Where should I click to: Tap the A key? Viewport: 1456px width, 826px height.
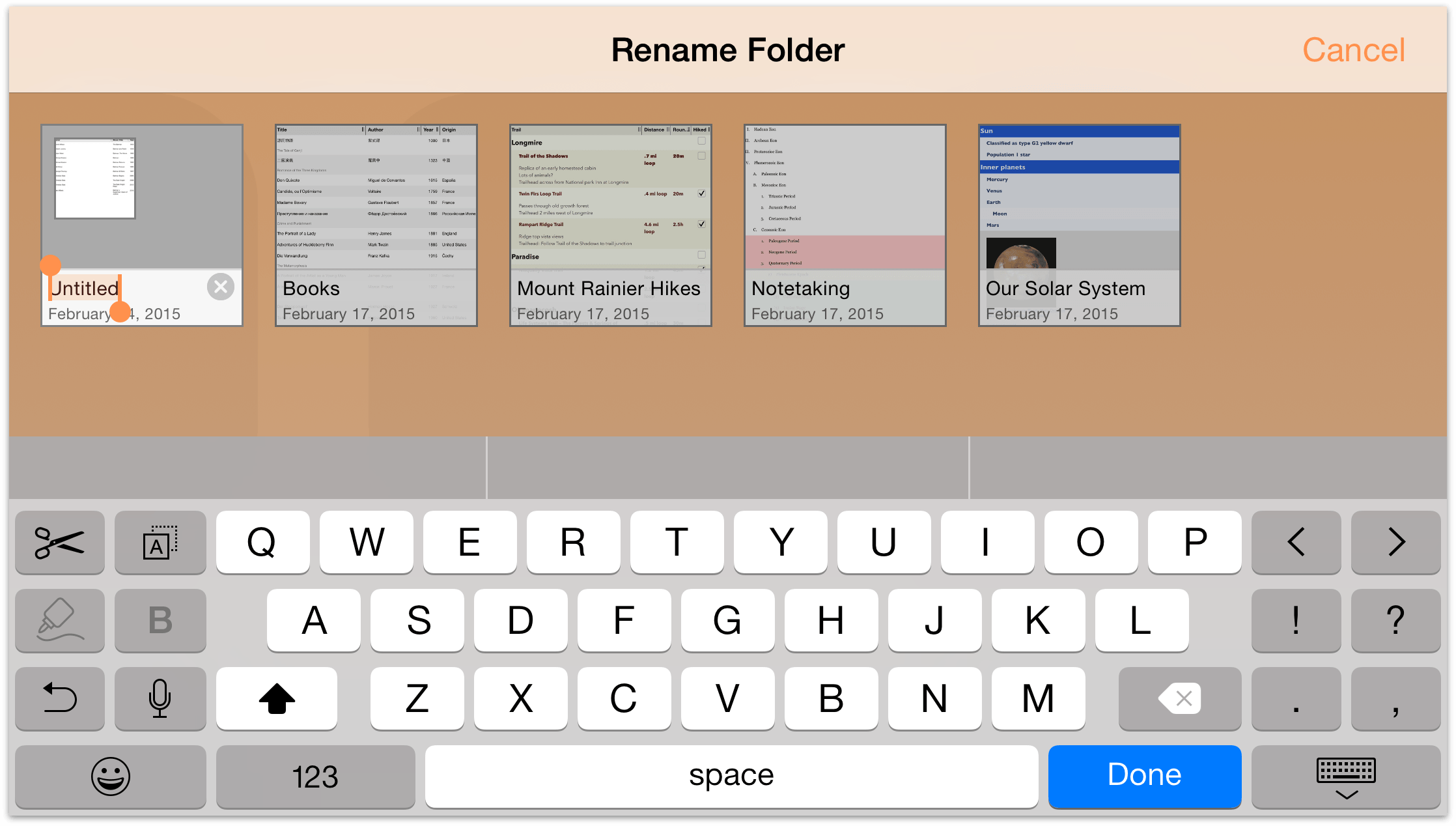coord(314,620)
